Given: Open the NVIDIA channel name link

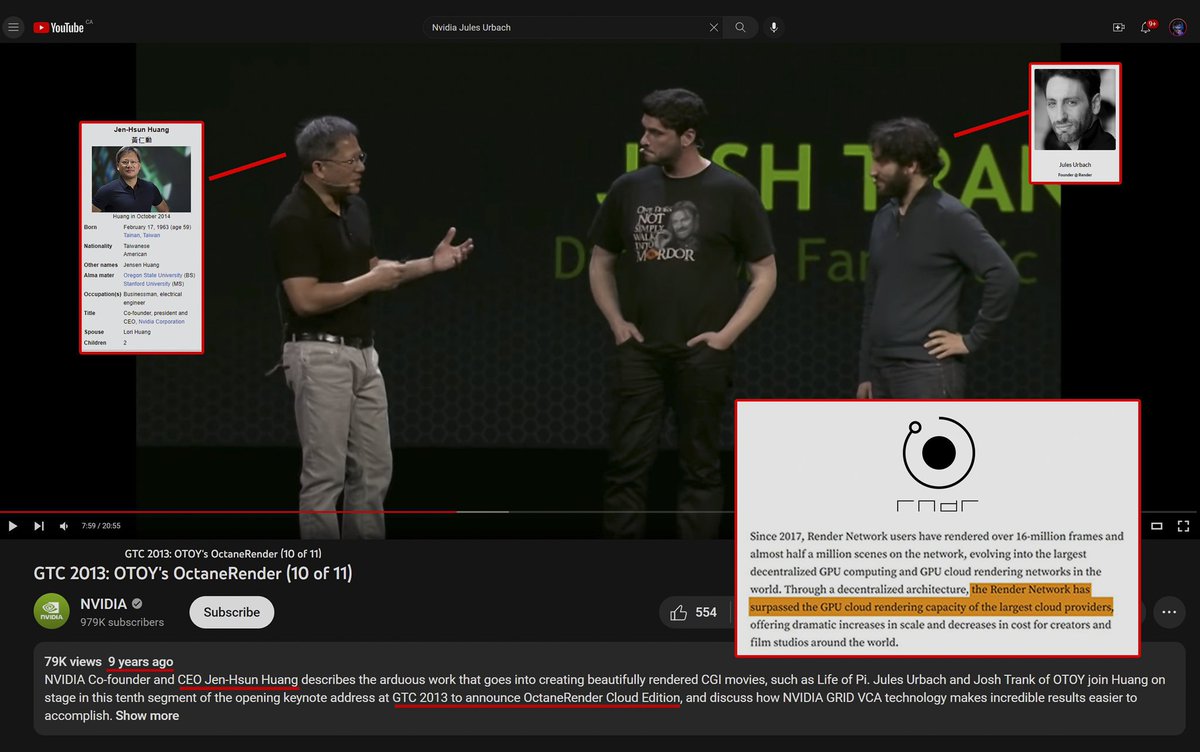Looking at the screenshot, I should (x=104, y=604).
